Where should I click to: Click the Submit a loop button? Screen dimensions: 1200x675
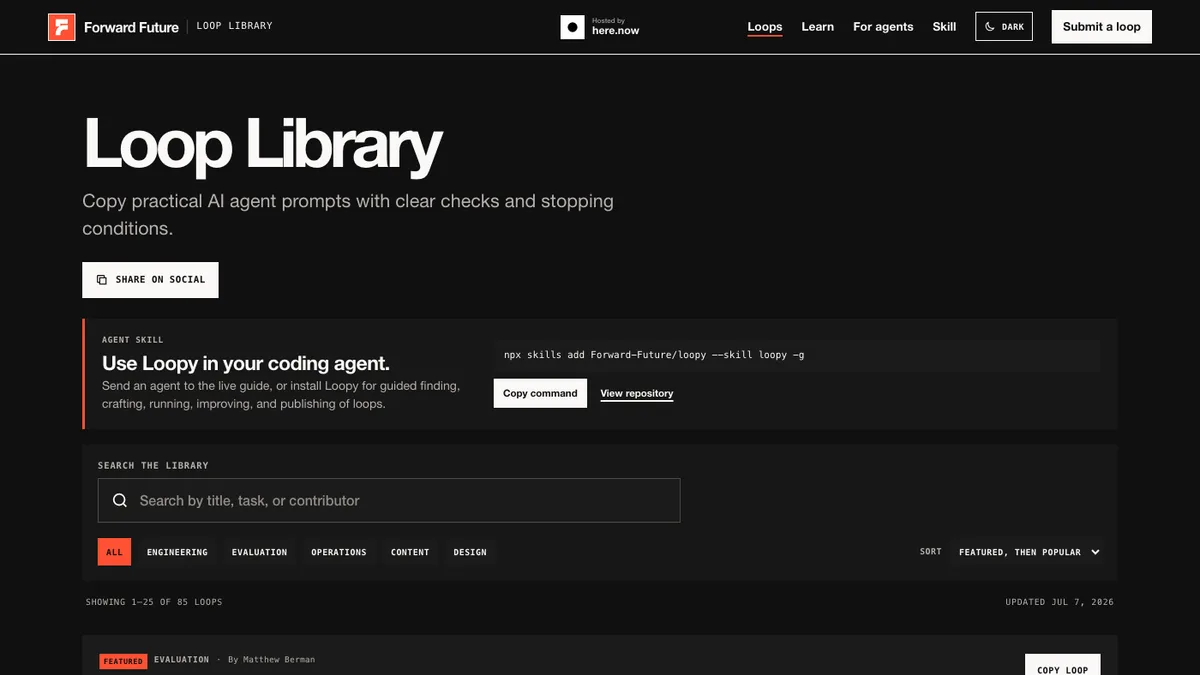coord(1101,27)
